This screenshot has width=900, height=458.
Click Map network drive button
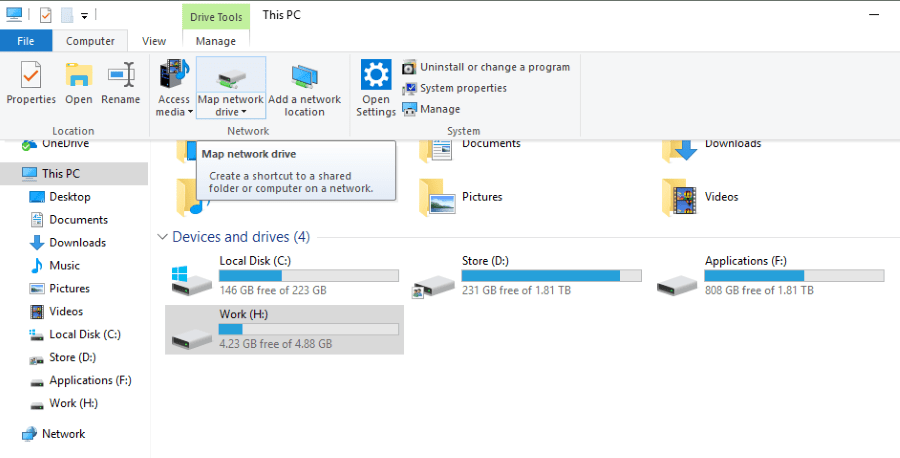(x=231, y=87)
